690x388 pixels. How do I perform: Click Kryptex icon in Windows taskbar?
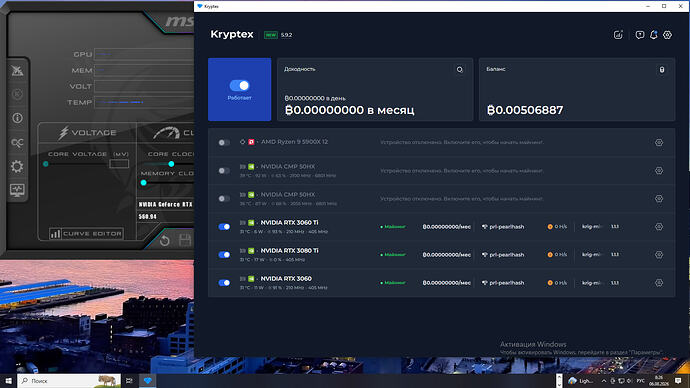(147, 381)
